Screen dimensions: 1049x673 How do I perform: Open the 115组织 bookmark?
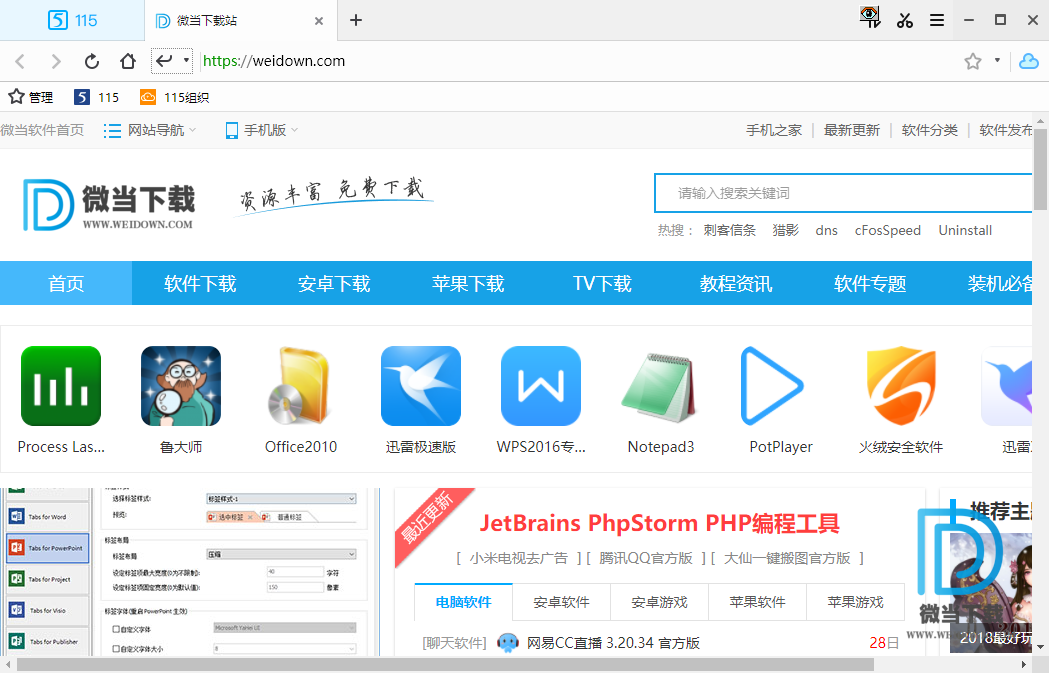175,97
